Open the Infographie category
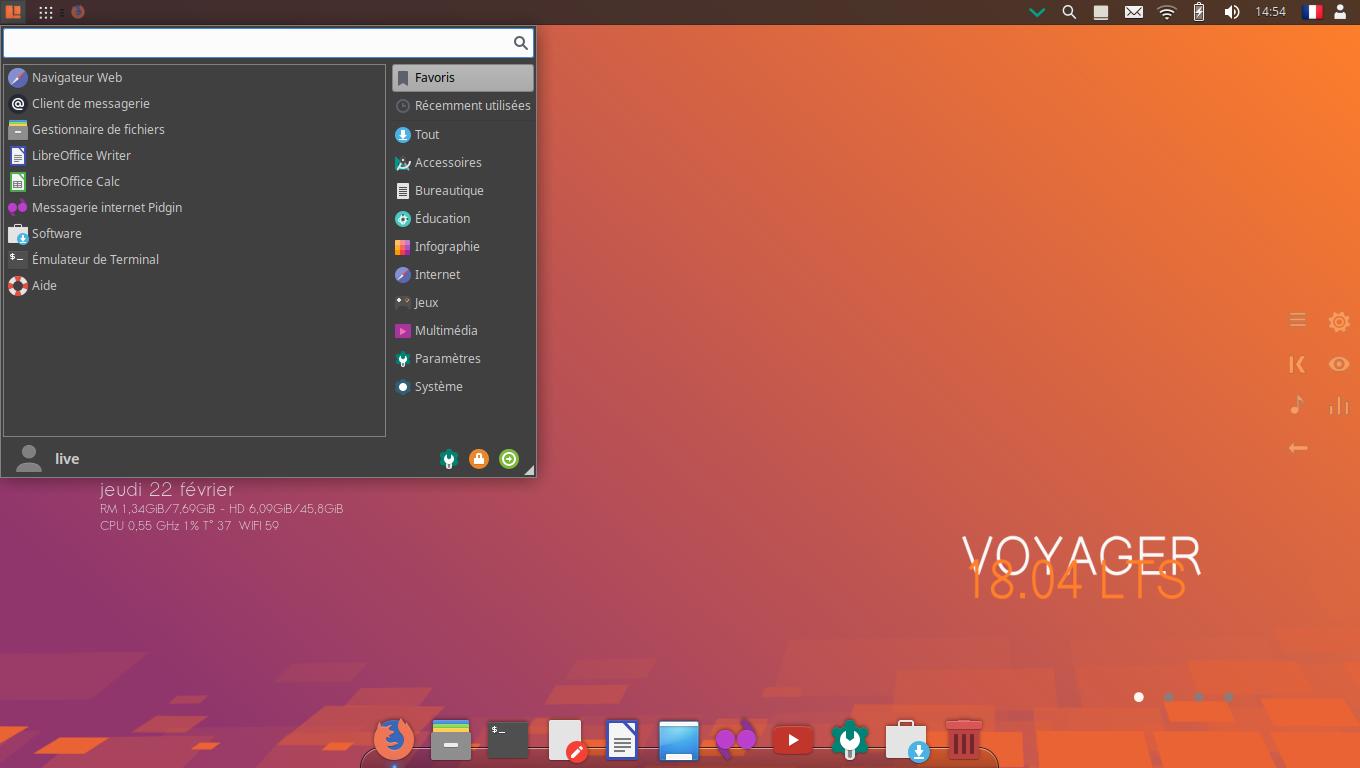 pyautogui.click(x=462, y=246)
